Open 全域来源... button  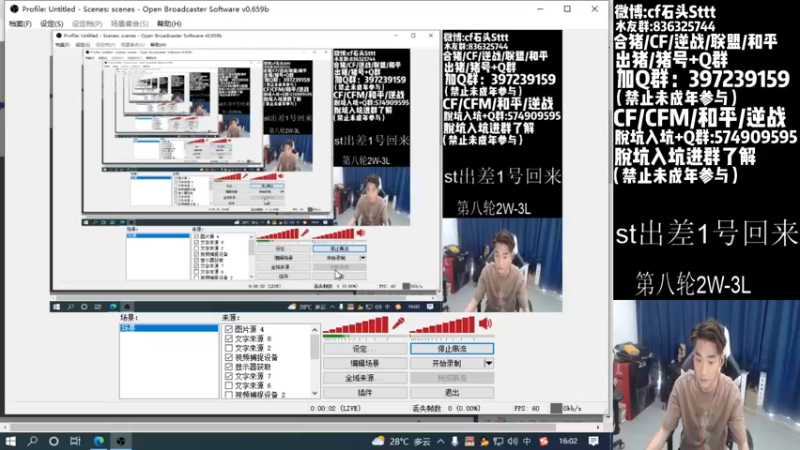[x=365, y=378]
